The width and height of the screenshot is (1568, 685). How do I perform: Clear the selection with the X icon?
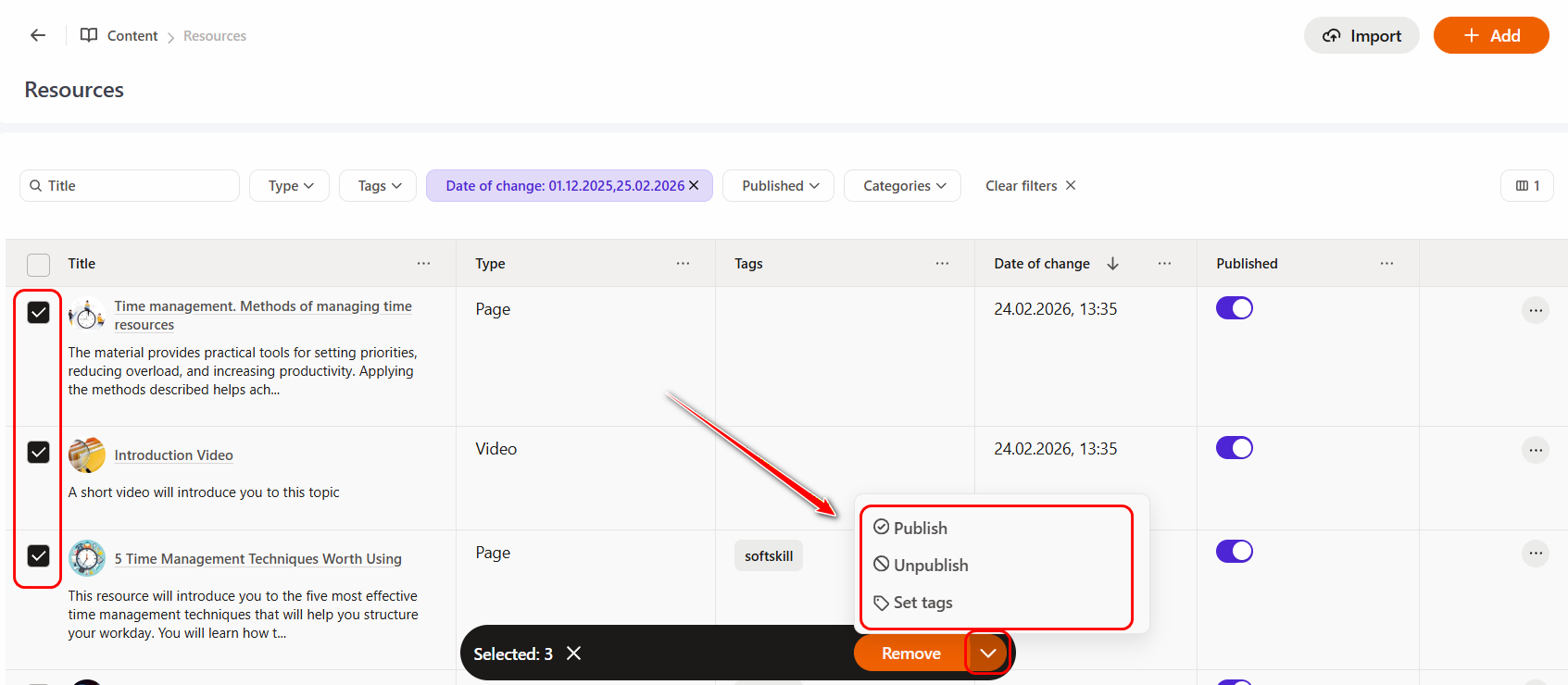574,654
